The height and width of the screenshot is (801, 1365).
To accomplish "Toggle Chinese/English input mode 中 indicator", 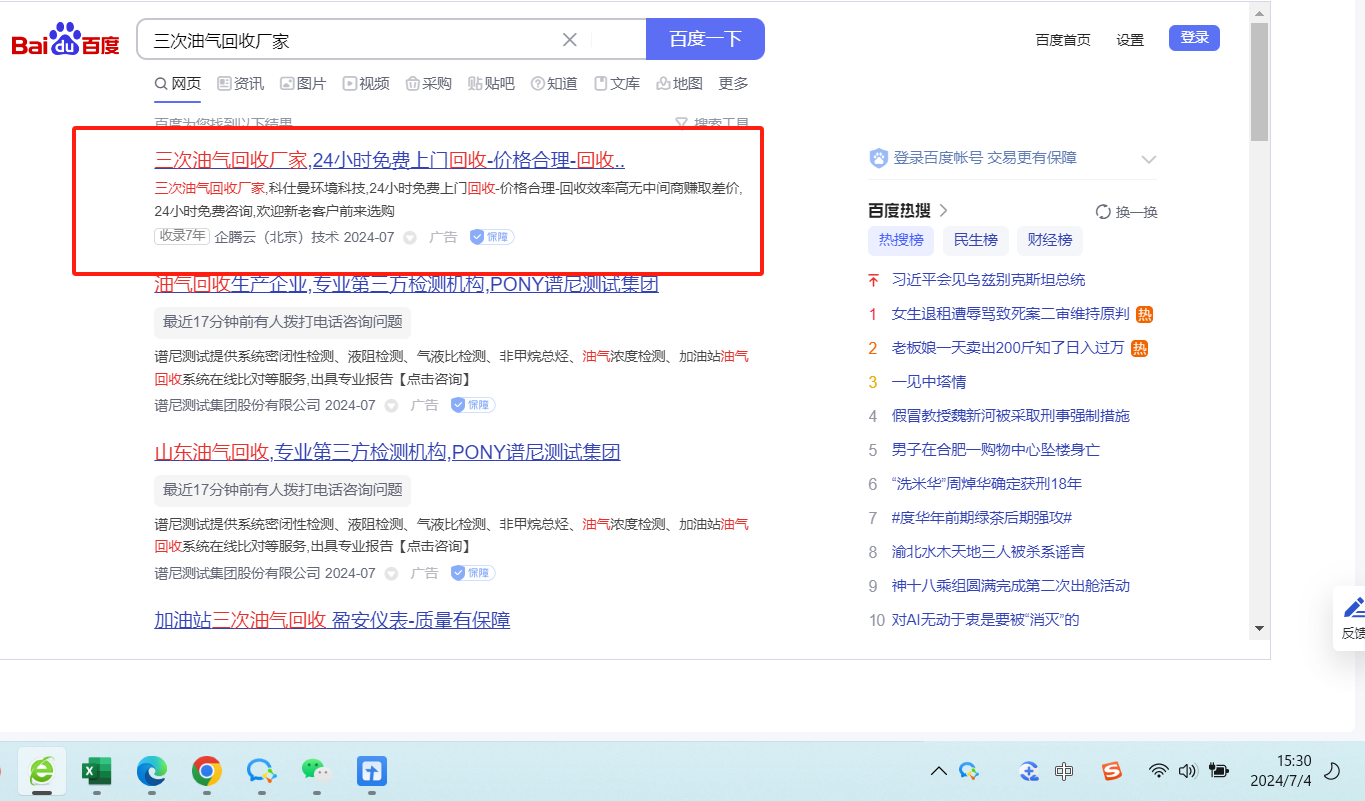I will tap(1064, 771).
